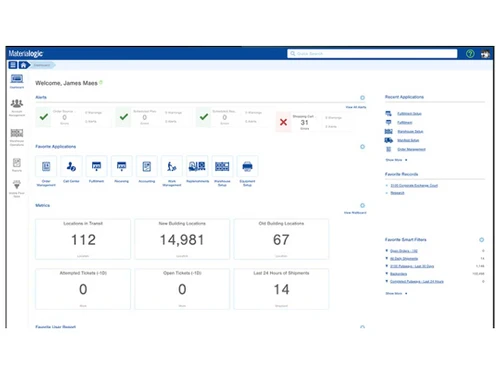Open the Corporate Exchange Court favorite record
Image resolution: width=500 pixels, height=375 pixels.
(414, 185)
